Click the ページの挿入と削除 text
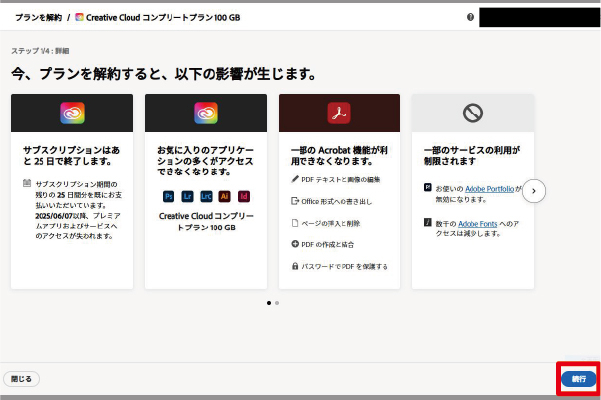The image size is (601, 400). [x=330, y=223]
